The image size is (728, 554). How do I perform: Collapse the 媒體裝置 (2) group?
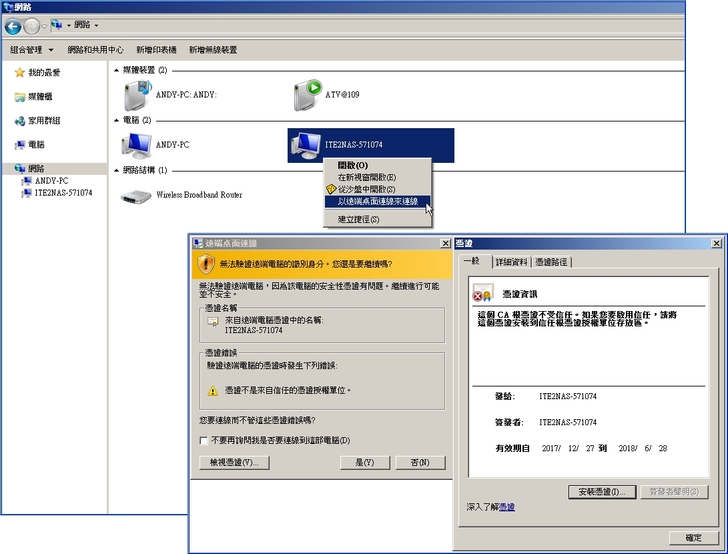tap(116, 71)
